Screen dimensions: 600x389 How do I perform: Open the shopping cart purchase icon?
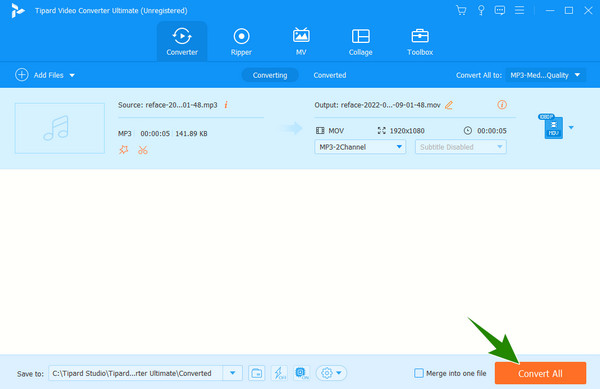tap(461, 10)
